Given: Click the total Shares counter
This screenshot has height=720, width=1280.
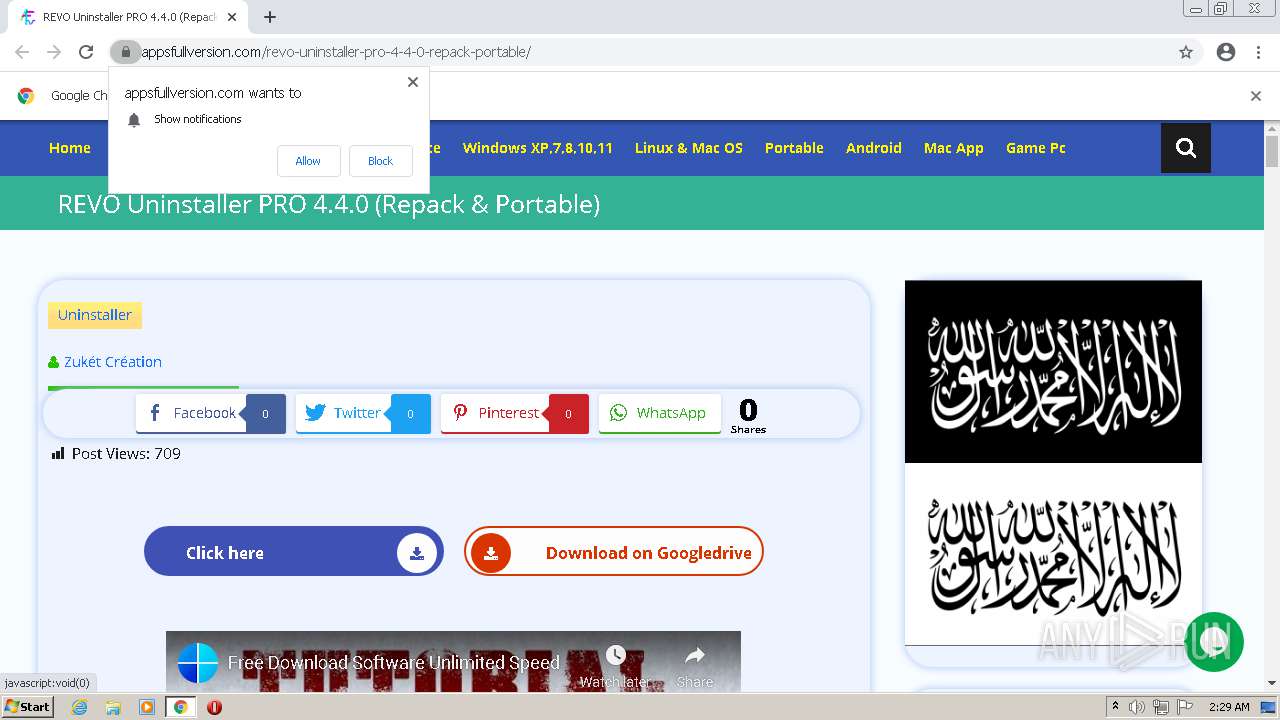Looking at the screenshot, I should tap(748, 416).
